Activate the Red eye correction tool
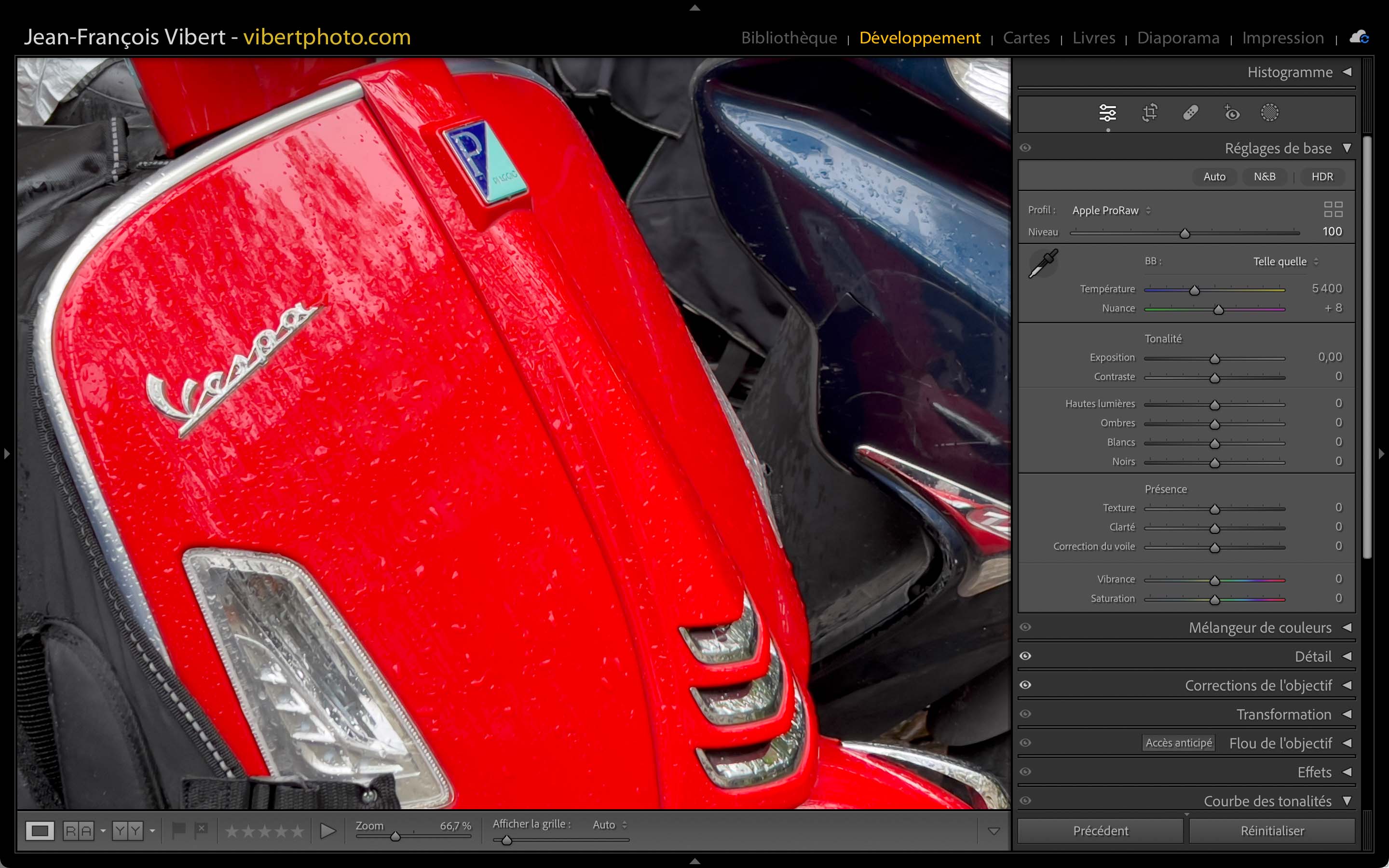The height and width of the screenshot is (868, 1389). click(1231, 113)
